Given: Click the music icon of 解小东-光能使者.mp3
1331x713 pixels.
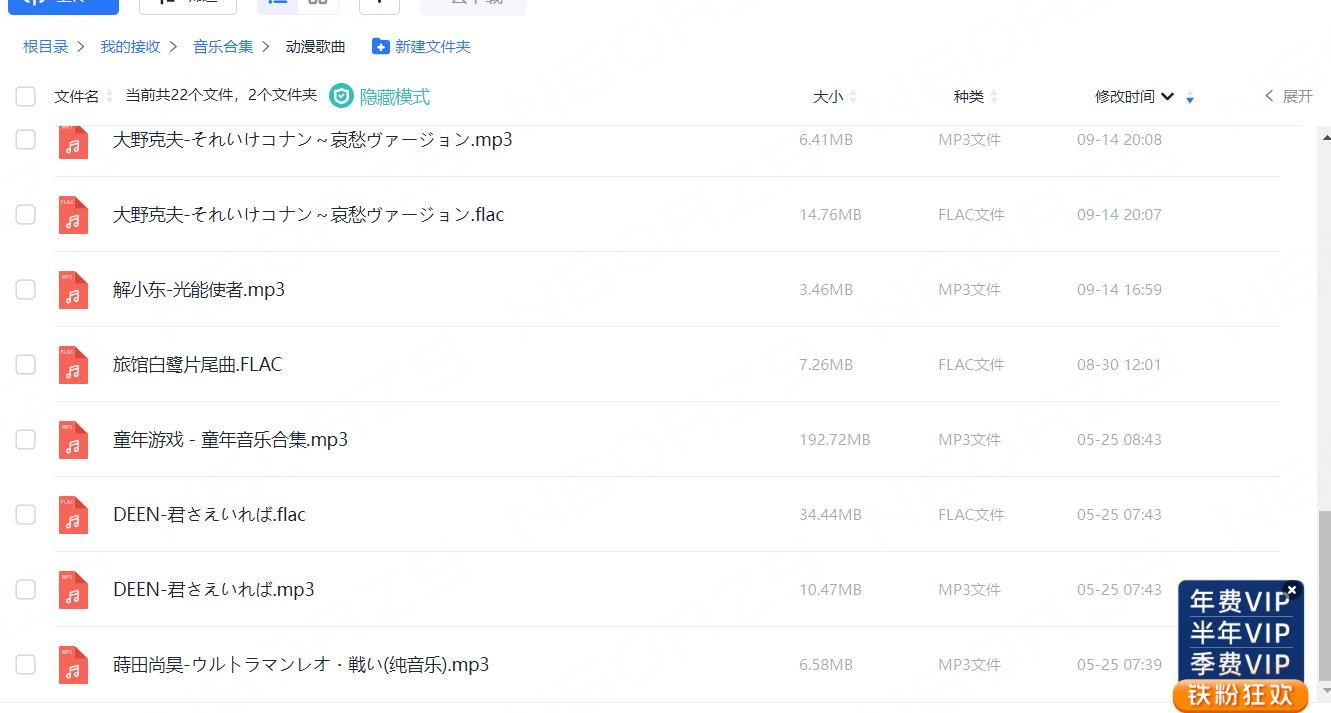Looking at the screenshot, I should pyautogui.click(x=73, y=290).
